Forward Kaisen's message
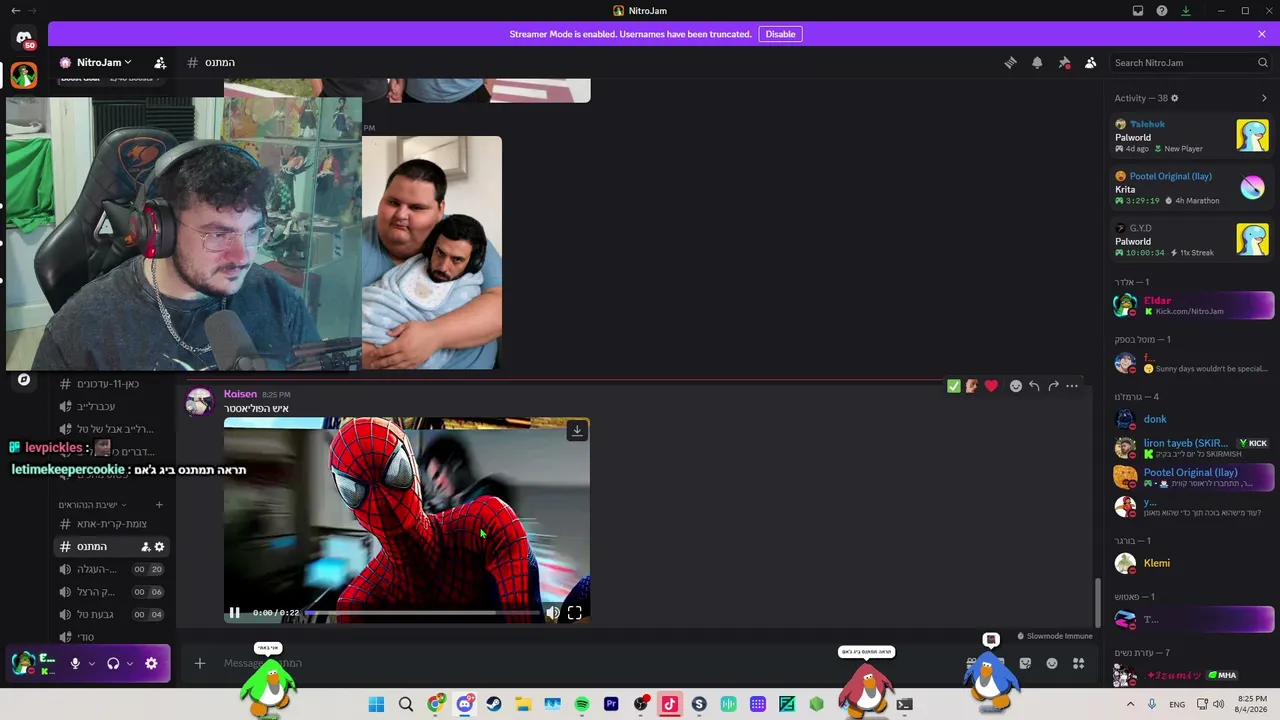This screenshot has height=720, width=1280. (1053, 386)
